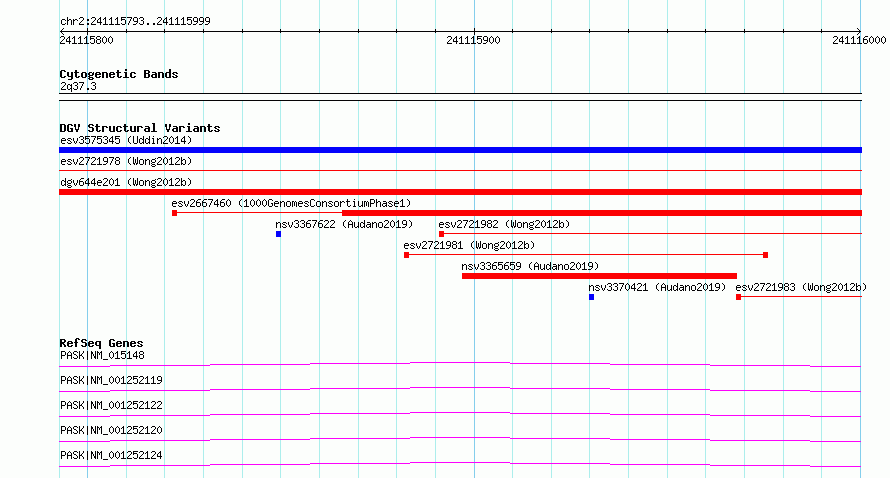Click the DGV Structural Variants track title
The width and height of the screenshot is (890, 478).
pos(140,128)
